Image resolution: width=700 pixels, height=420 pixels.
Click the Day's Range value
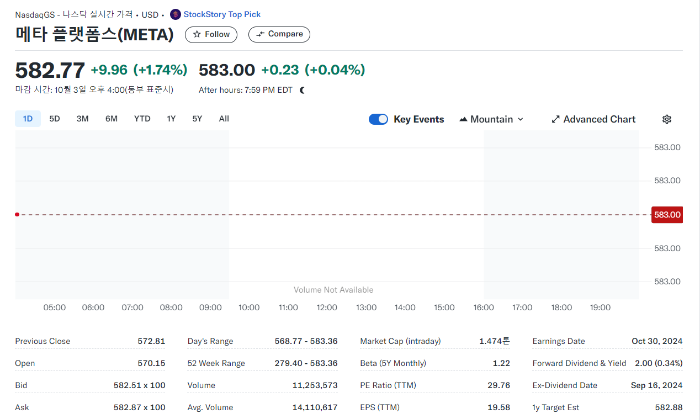[x=306, y=341]
